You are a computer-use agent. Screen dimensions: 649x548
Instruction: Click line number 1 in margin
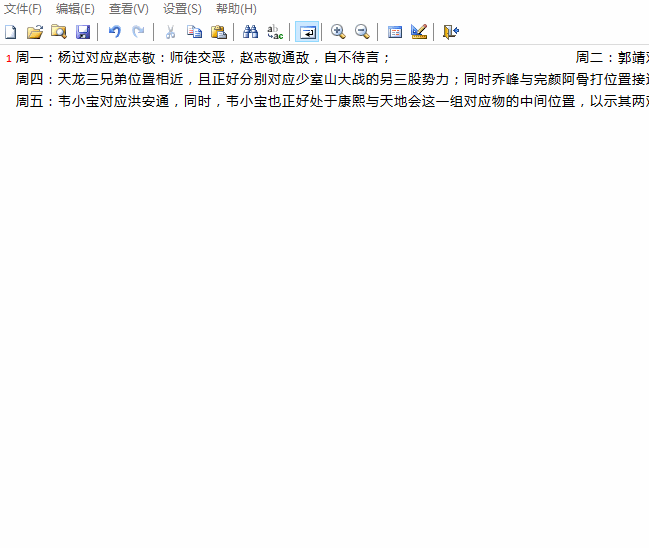click(8, 59)
